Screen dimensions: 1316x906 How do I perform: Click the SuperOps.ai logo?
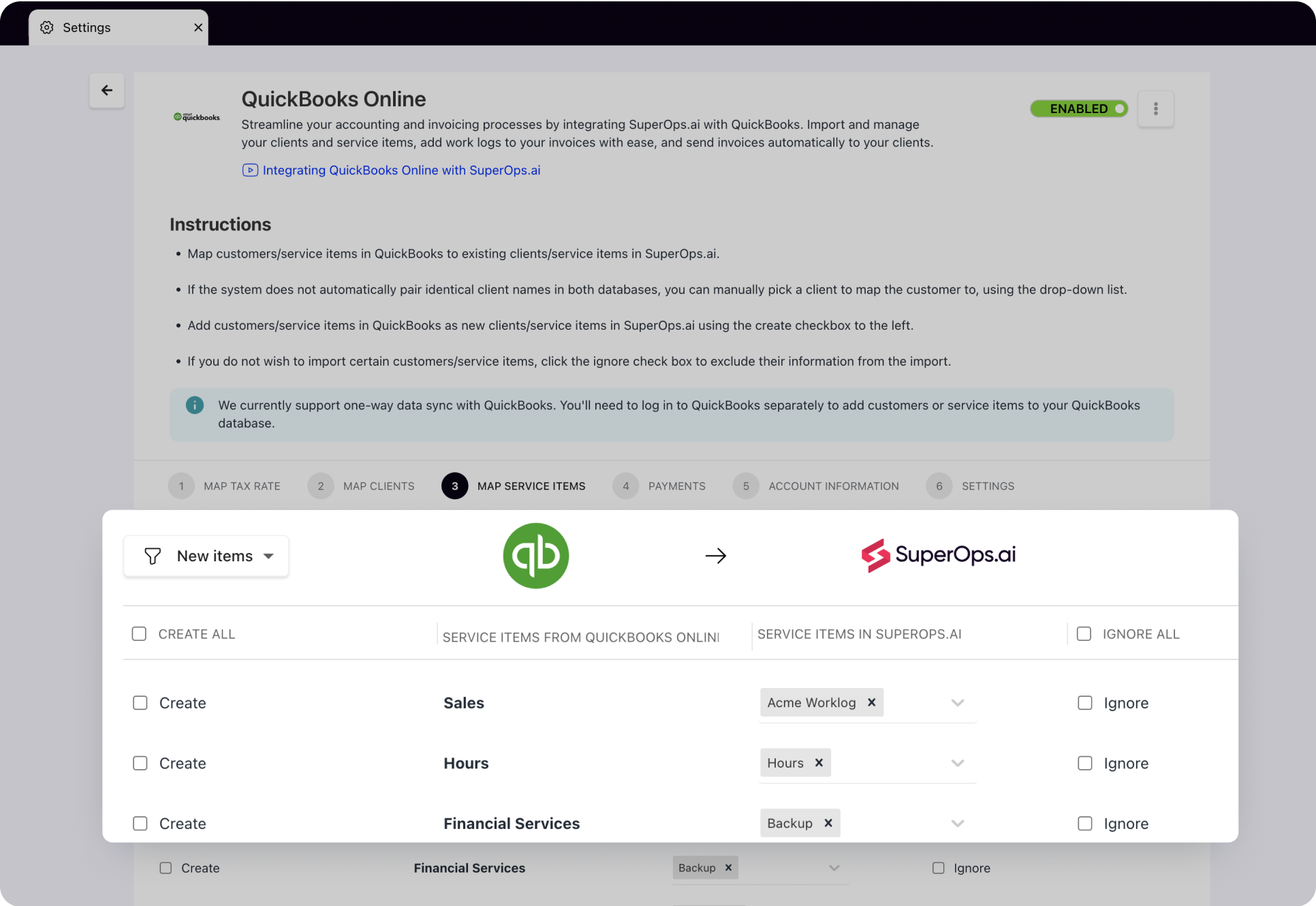[939, 555]
